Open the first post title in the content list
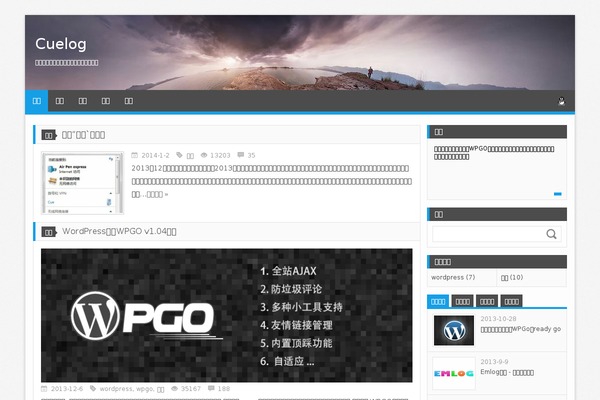The height and width of the screenshot is (400, 600). 83,135
